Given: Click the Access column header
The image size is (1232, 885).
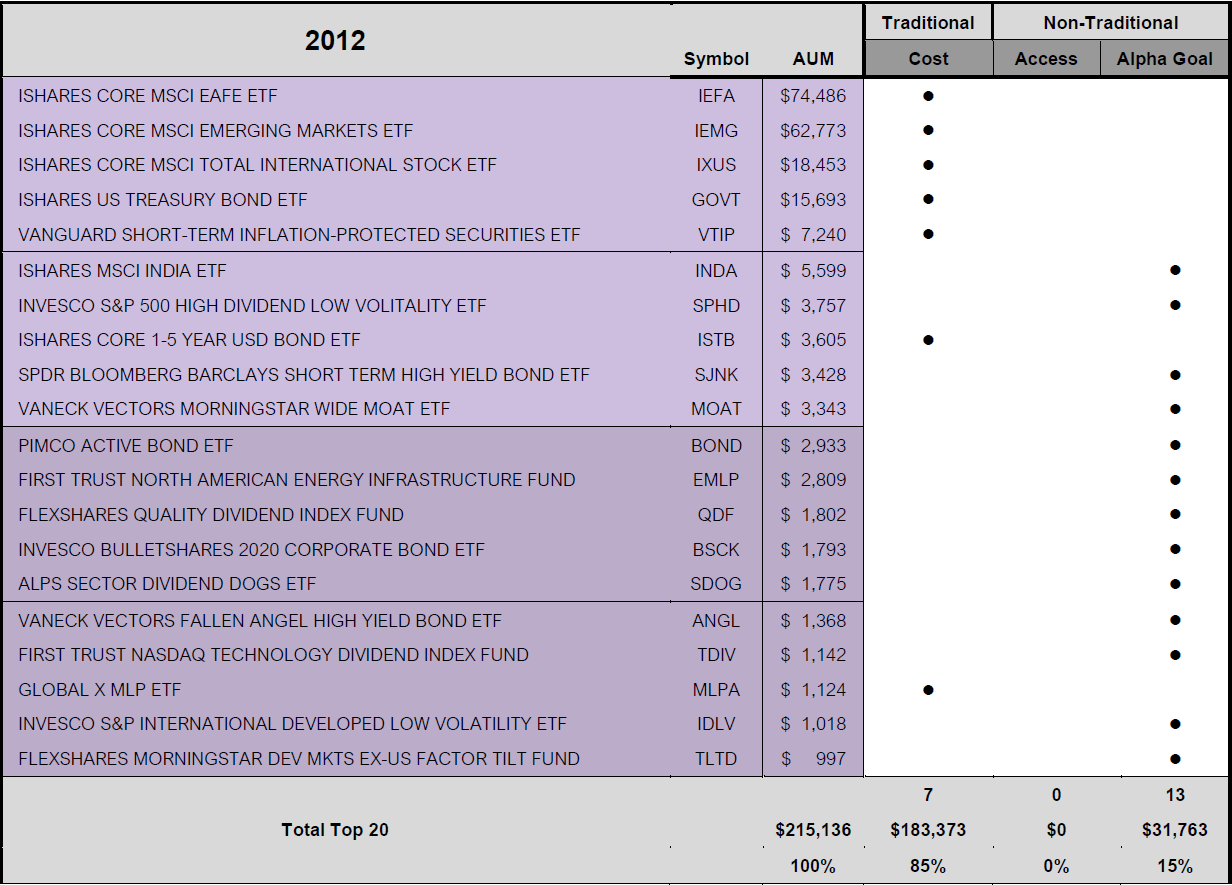Looking at the screenshot, I should [x=1046, y=59].
